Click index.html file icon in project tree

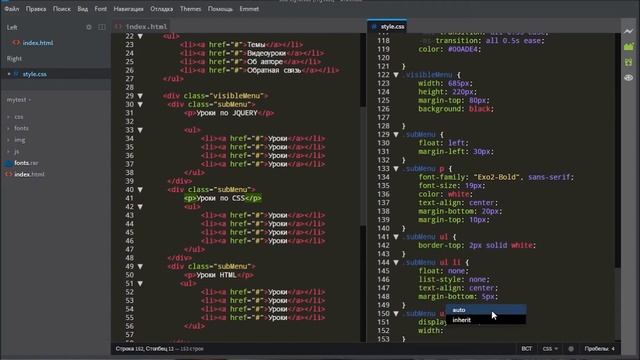coord(9,174)
